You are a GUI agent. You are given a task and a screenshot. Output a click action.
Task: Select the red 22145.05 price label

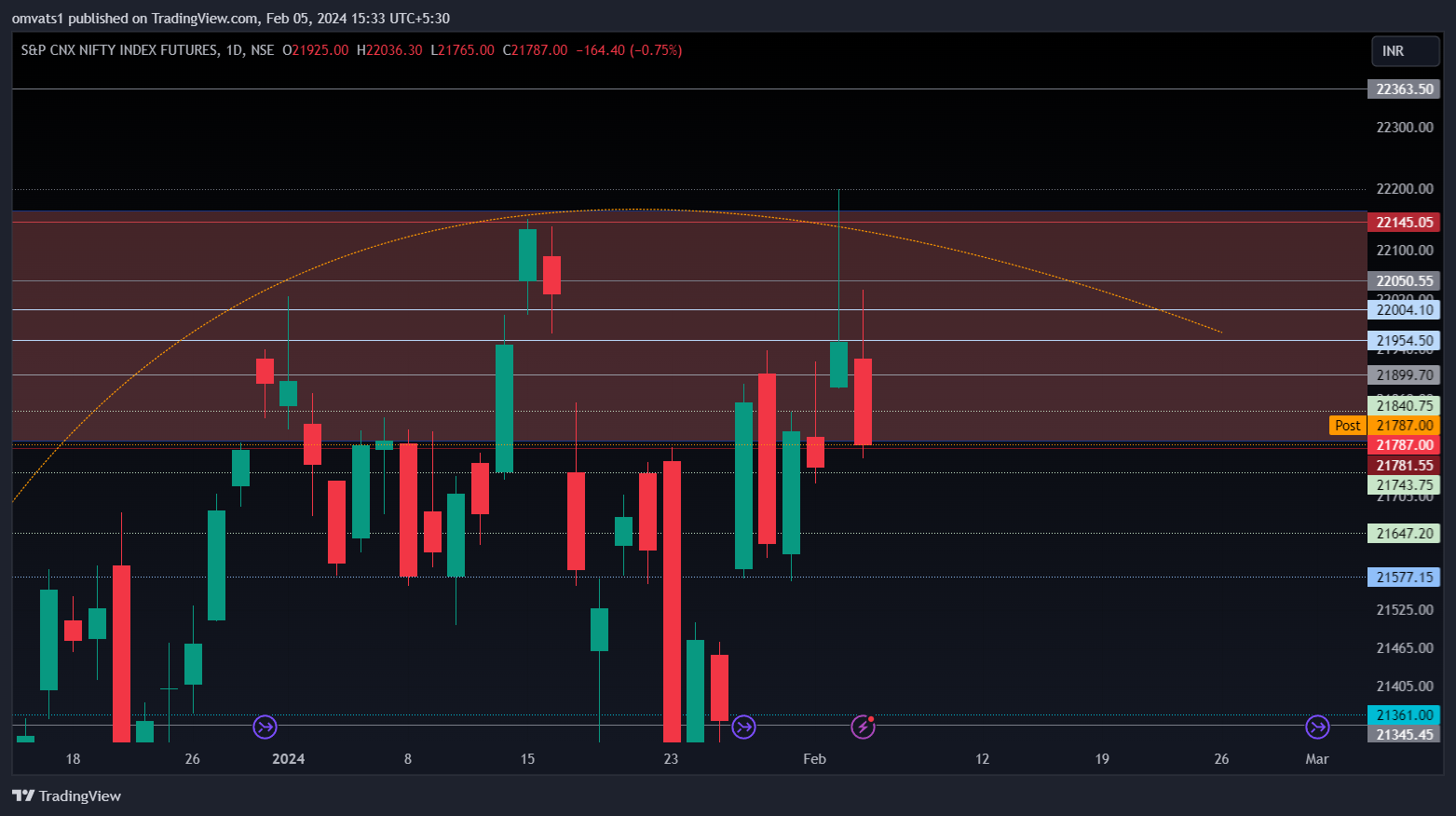(1404, 223)
